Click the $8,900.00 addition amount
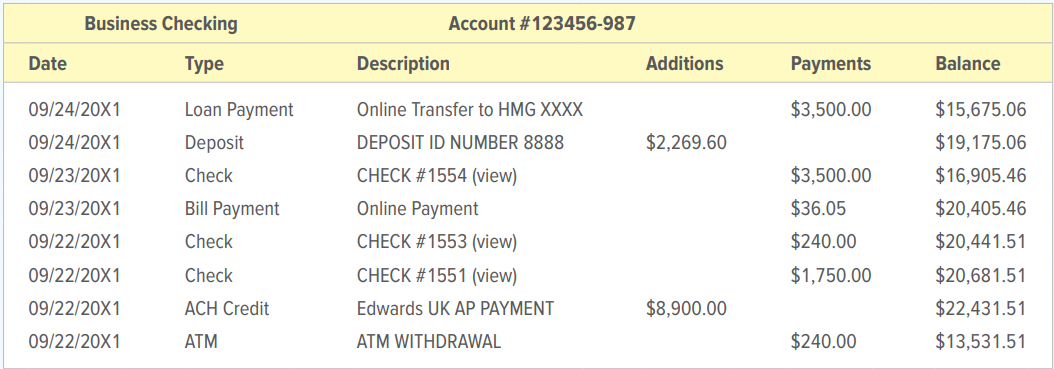The width and height of the screenshot is (1054, 369). 686,309
